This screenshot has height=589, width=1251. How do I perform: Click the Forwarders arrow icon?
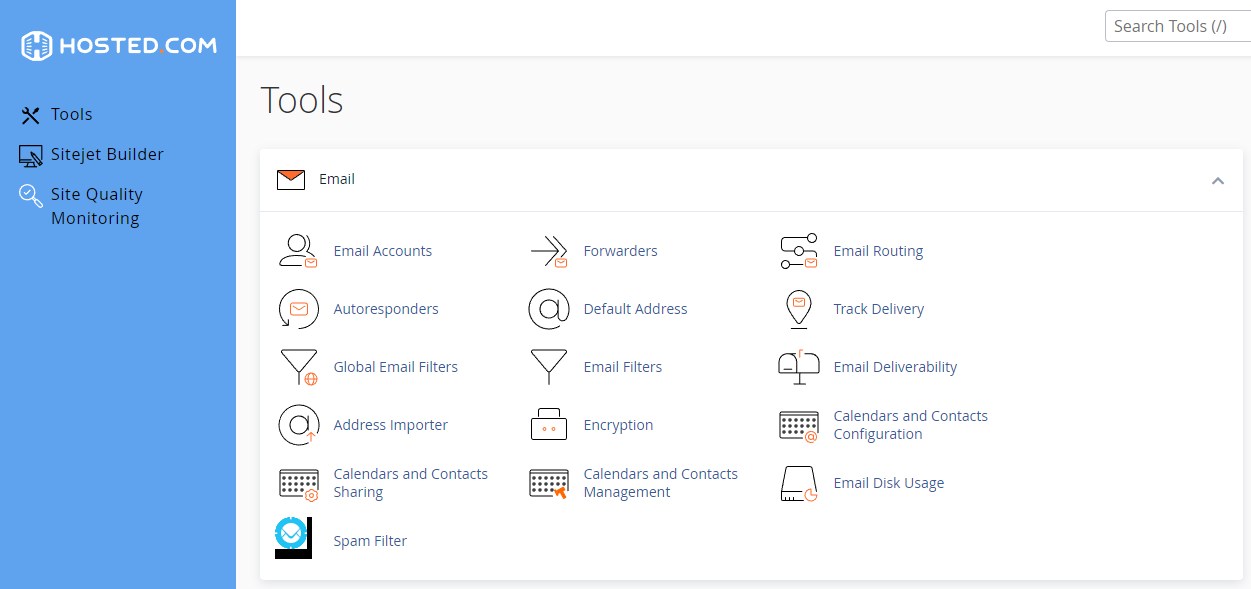coord(548,251)
